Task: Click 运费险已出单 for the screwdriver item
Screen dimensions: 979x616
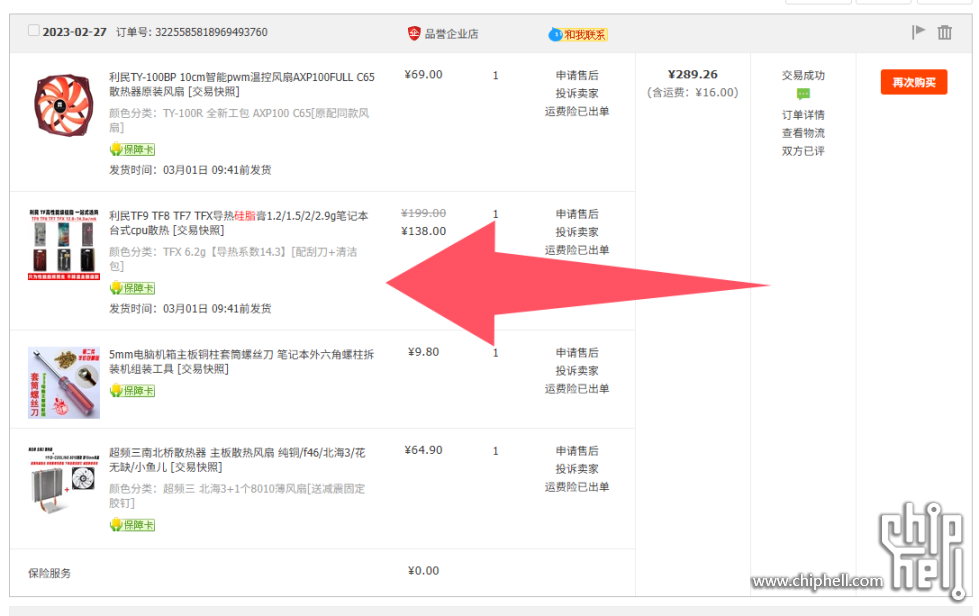Action: click(577, 389)
